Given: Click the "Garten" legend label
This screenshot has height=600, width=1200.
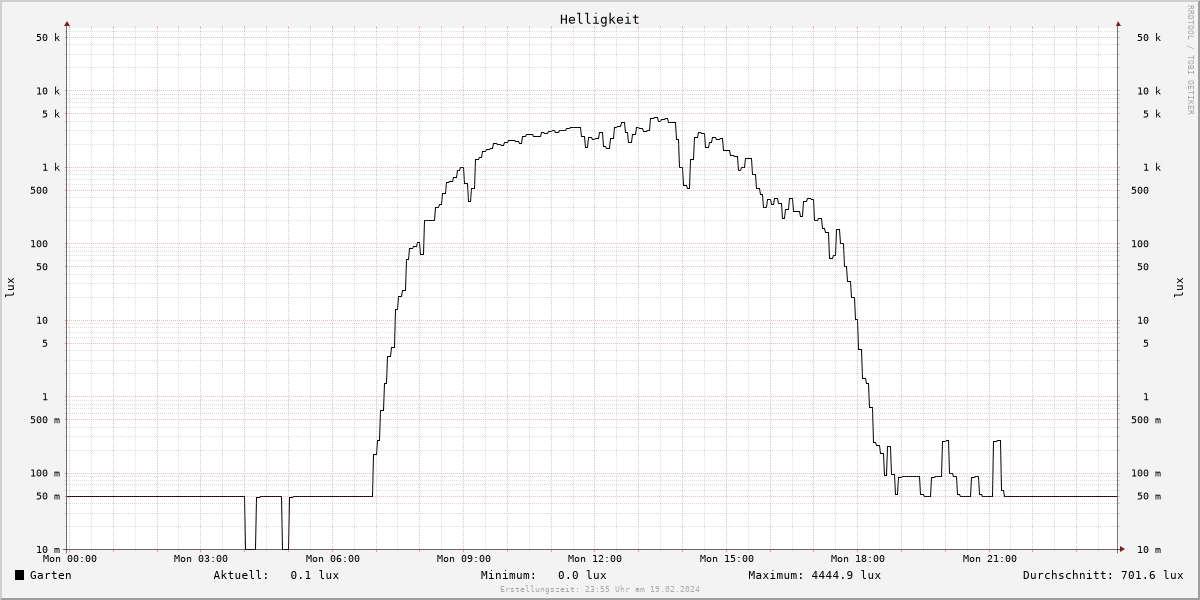Looking at the screenshot, I should [x=51, y=575].
